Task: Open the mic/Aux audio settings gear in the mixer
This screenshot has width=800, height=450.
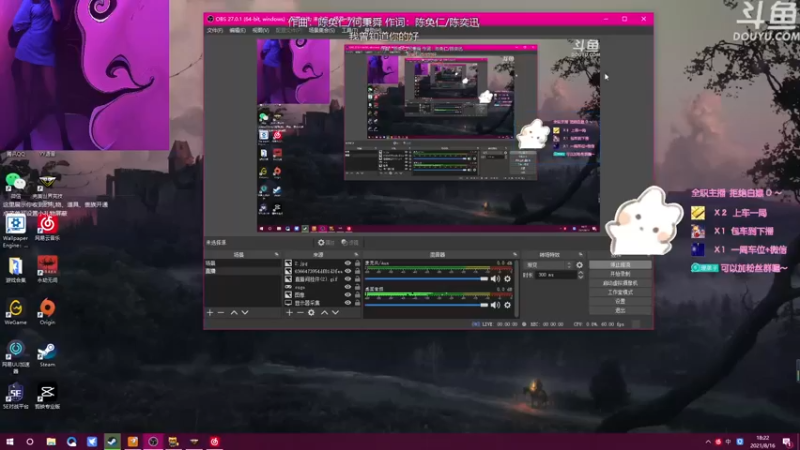Action: click(x=507, y=279)
